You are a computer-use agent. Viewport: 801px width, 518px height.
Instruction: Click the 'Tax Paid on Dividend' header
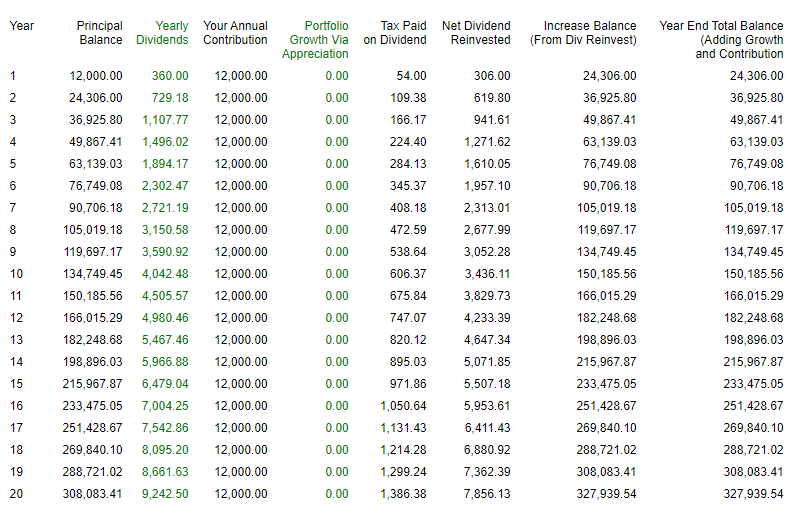[395, 33]
